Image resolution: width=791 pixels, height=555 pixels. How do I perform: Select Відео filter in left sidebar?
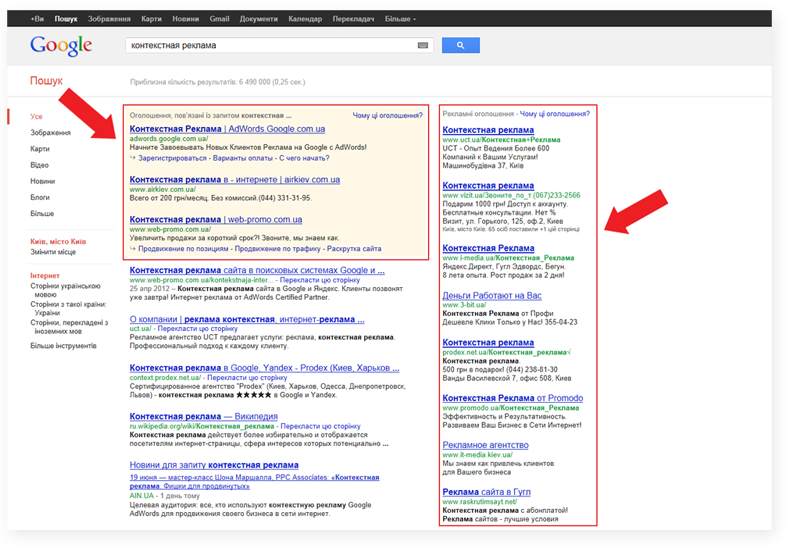39,165
